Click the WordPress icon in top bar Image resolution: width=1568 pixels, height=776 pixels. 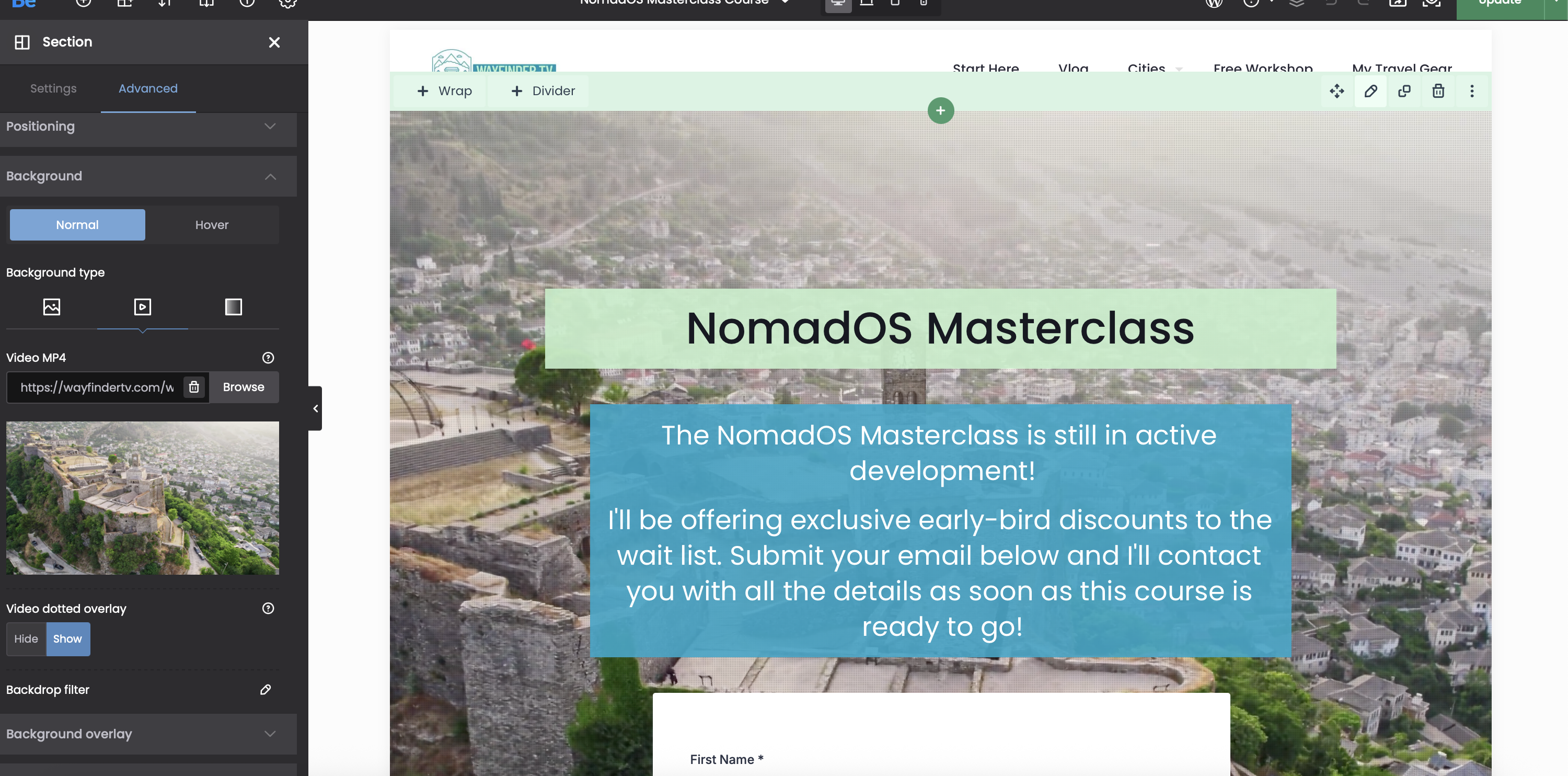[1214, 4]
